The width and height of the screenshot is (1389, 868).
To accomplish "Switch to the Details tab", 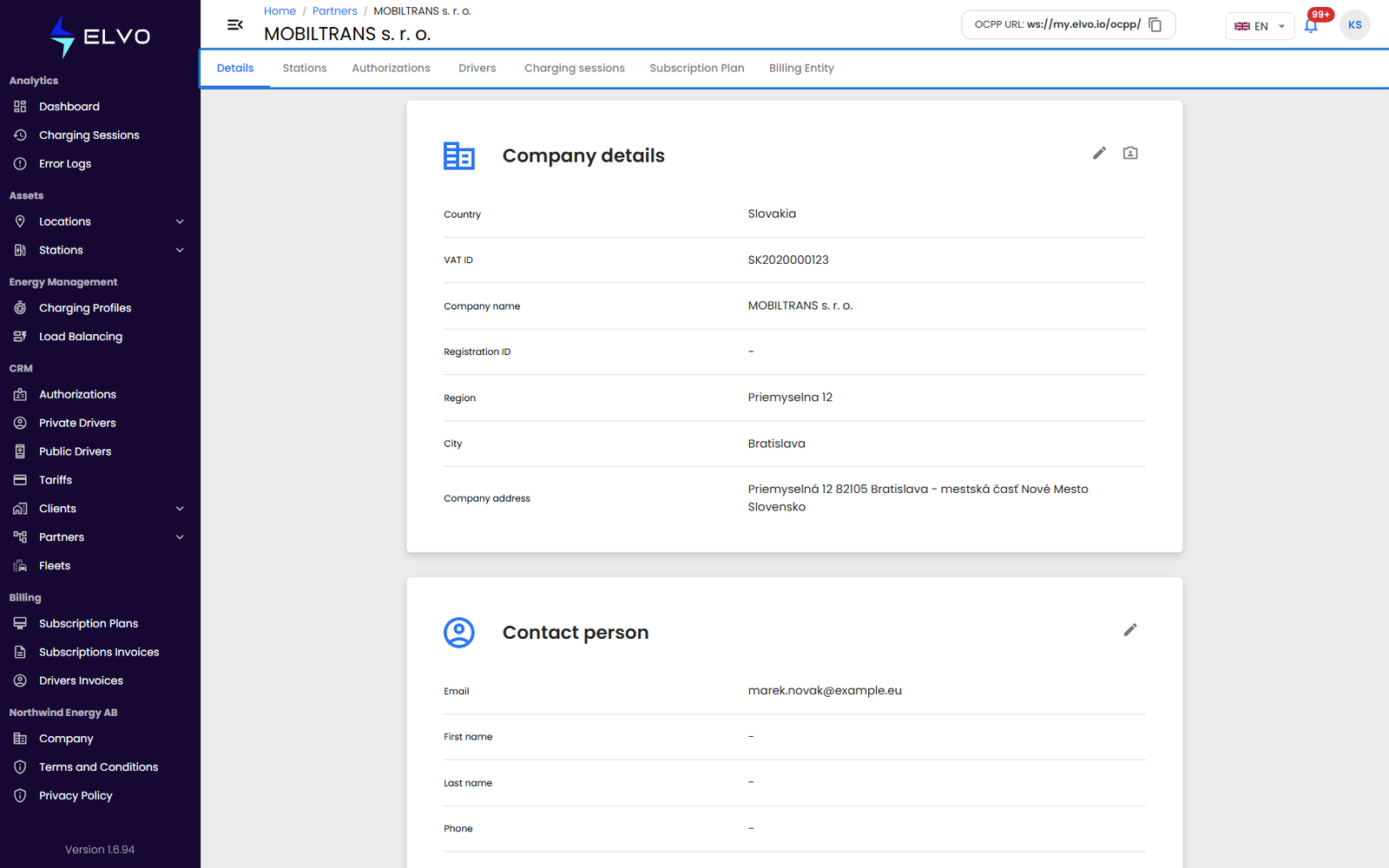I will [x=235, y=68].
